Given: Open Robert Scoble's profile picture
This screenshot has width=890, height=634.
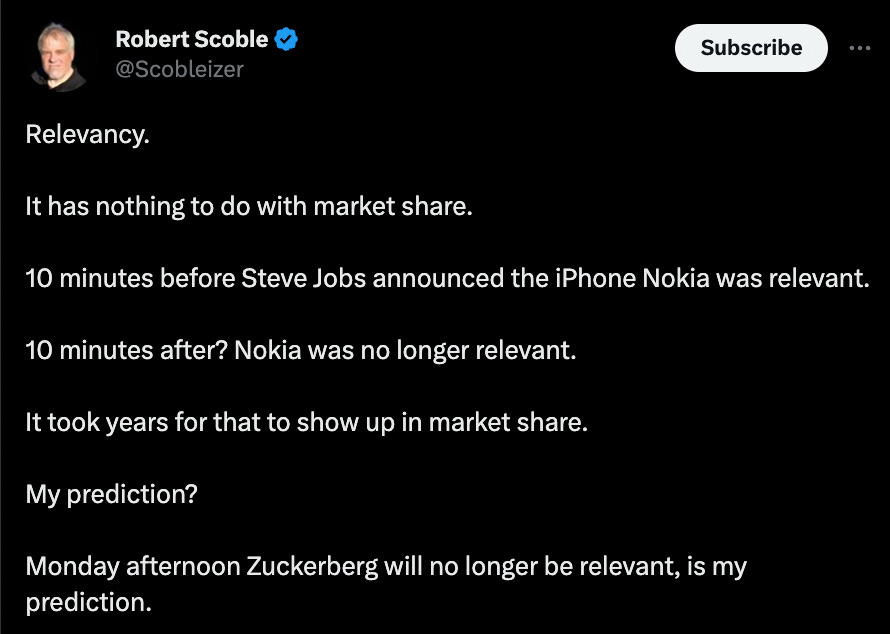Looking at the screenshot, I should coord(59,56).
